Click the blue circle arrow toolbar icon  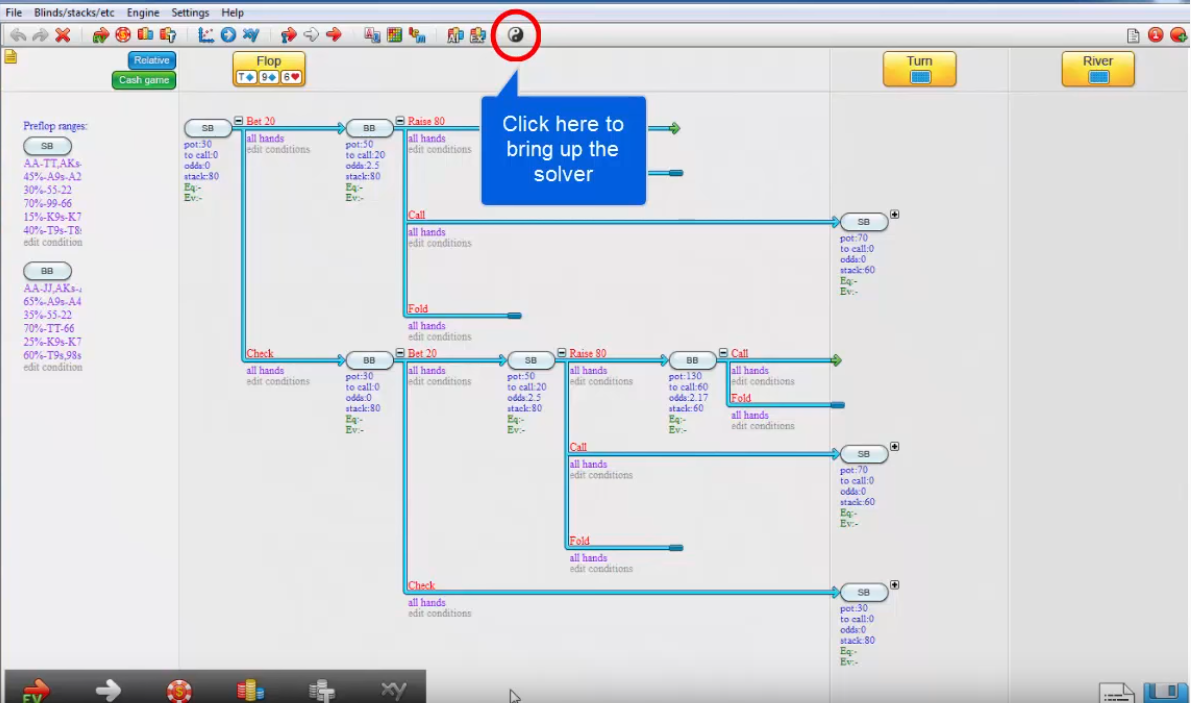click(x=228, y=35)
